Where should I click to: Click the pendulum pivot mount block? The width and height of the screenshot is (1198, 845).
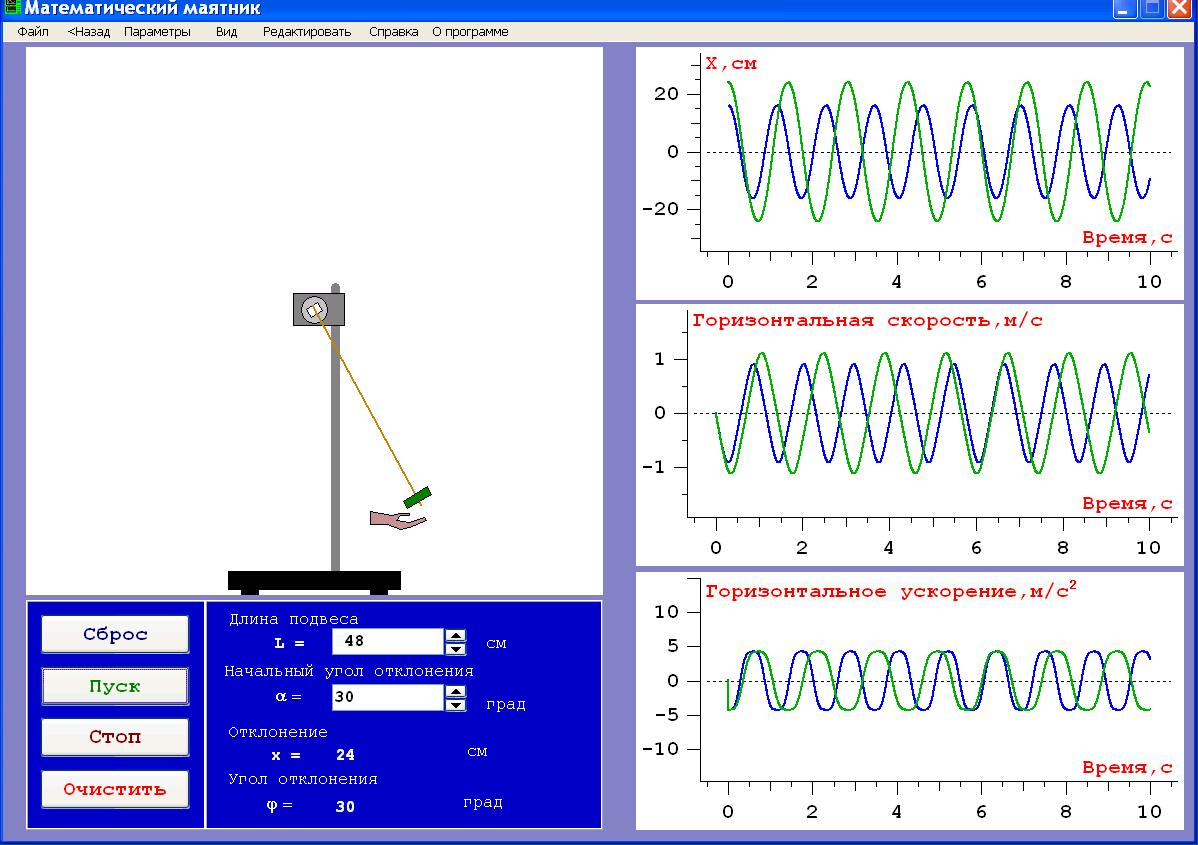pyautogui.click(x=319, y=310)
